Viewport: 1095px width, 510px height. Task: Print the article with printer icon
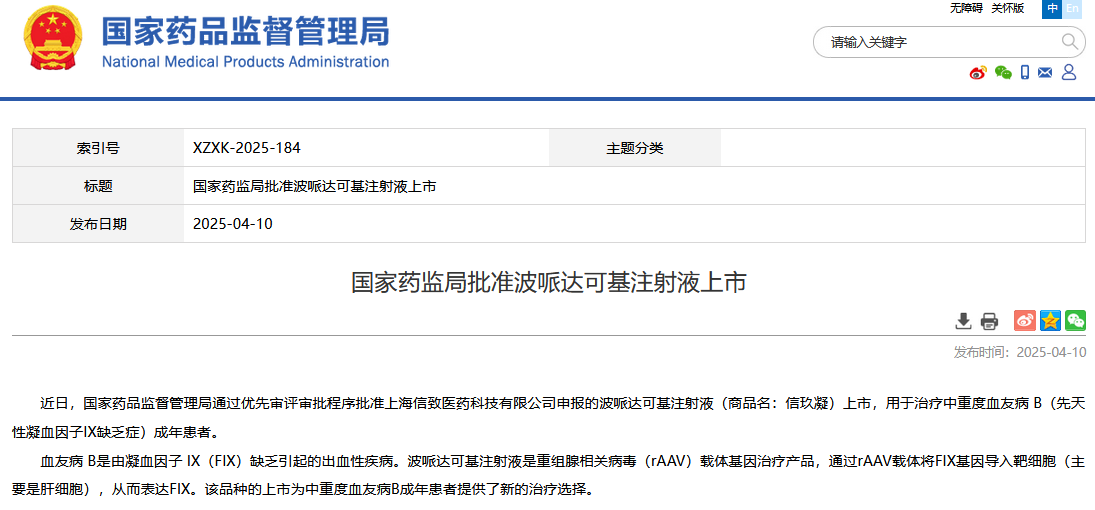pyautogui.click(x=989, y=321)
